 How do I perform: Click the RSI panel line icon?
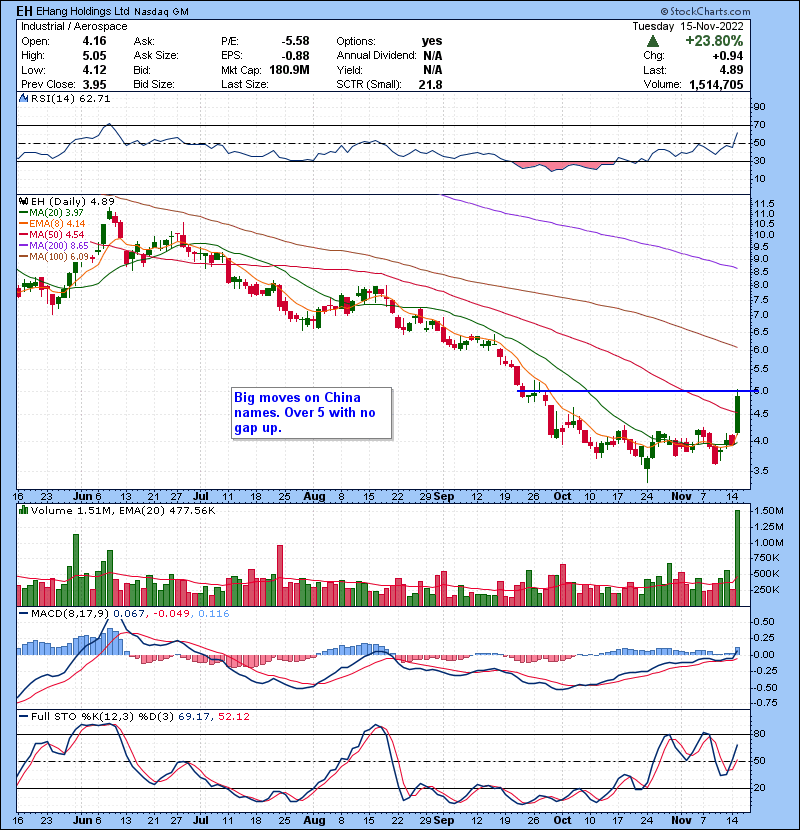23,98
